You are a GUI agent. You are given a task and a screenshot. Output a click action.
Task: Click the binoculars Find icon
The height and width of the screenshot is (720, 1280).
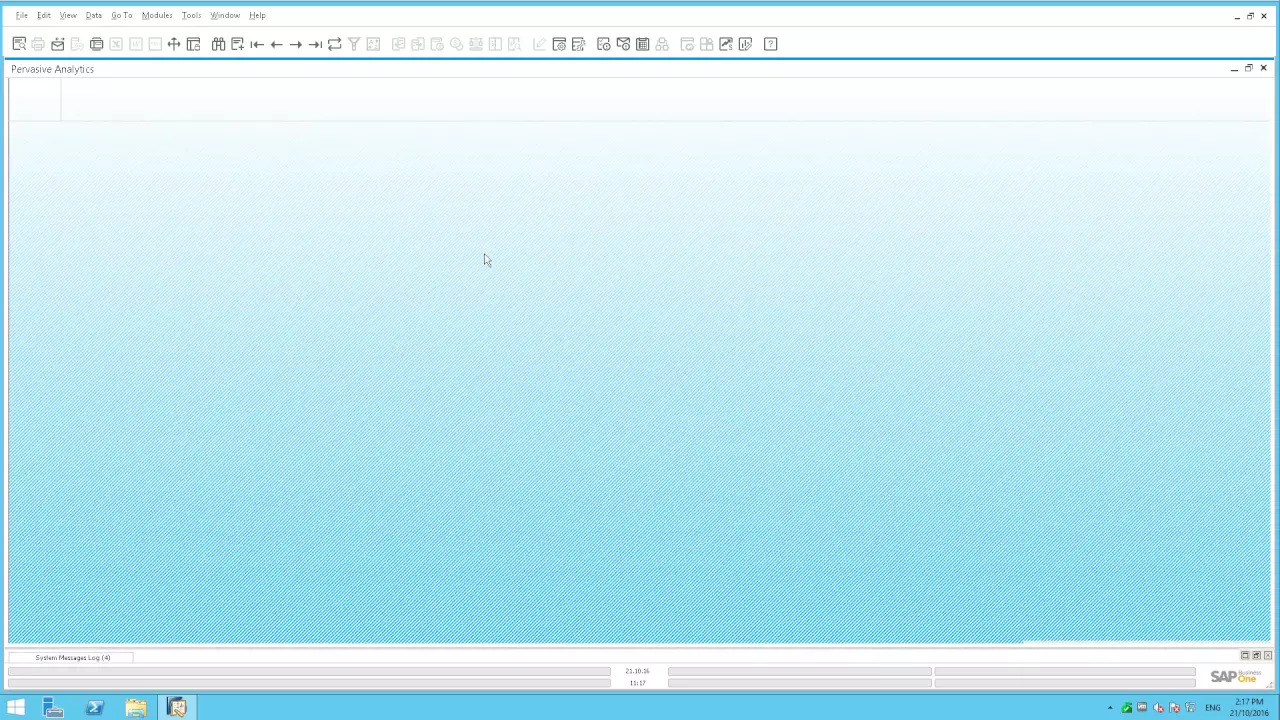click(x=218, y=43)
